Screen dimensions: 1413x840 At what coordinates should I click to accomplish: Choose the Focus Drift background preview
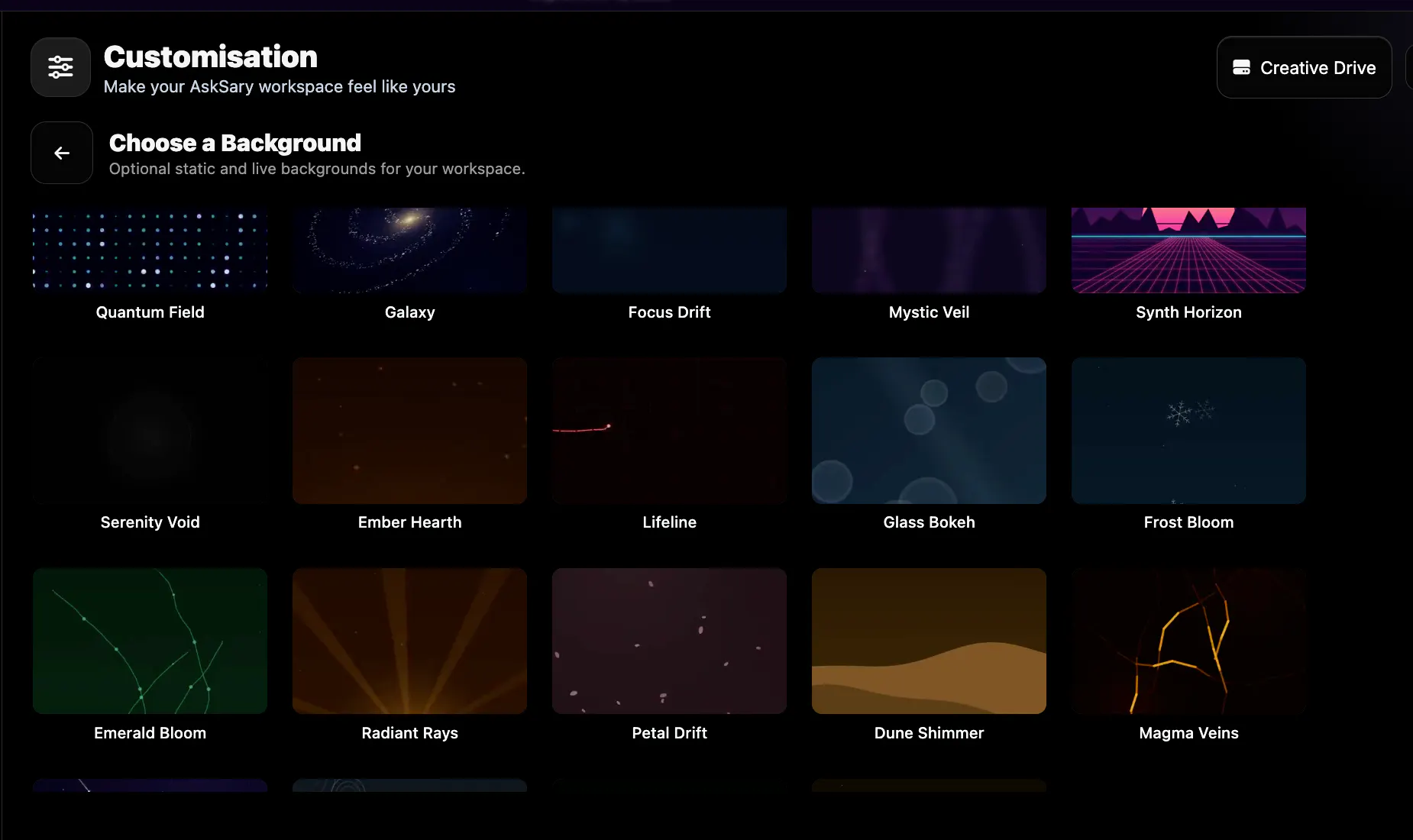coord(670,250)
